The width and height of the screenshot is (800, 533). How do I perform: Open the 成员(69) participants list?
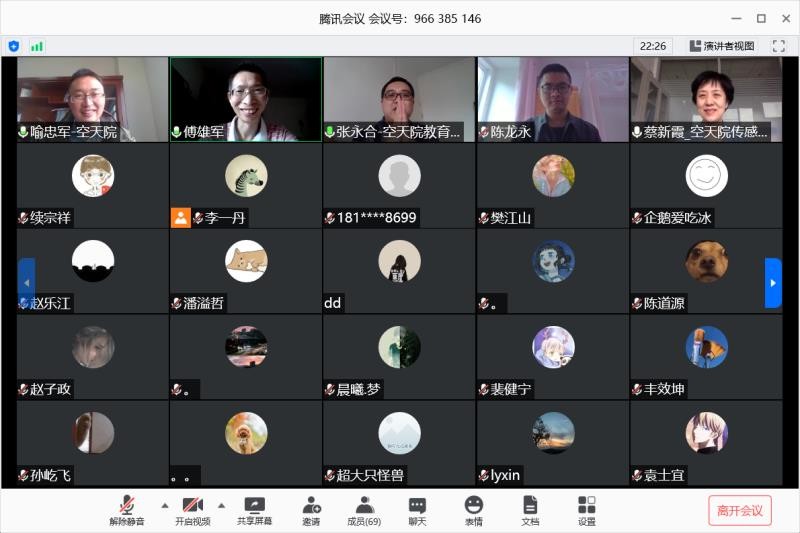363,511
